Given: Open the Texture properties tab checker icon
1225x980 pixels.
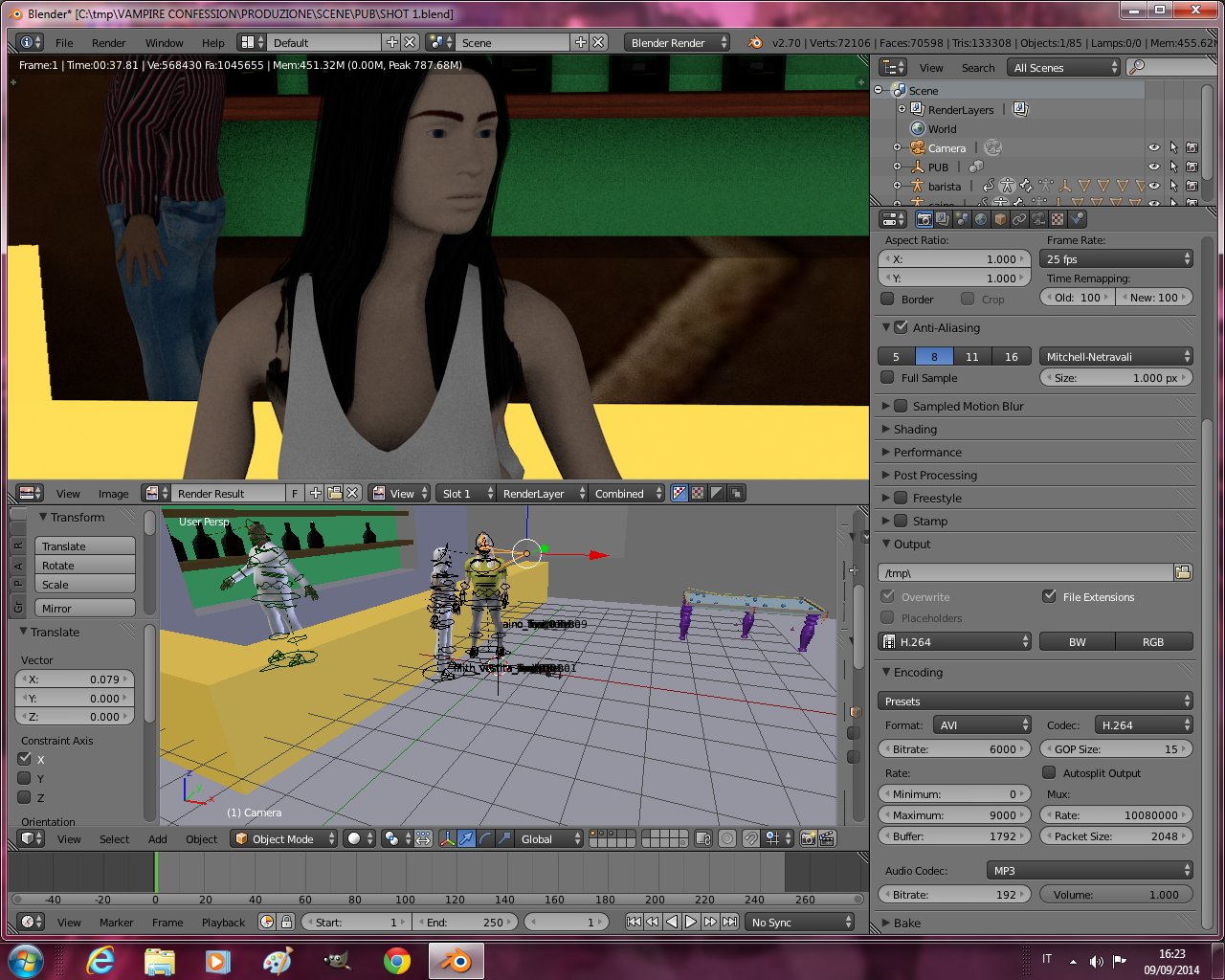Looking at the screenshot, I should [1058, 219].
